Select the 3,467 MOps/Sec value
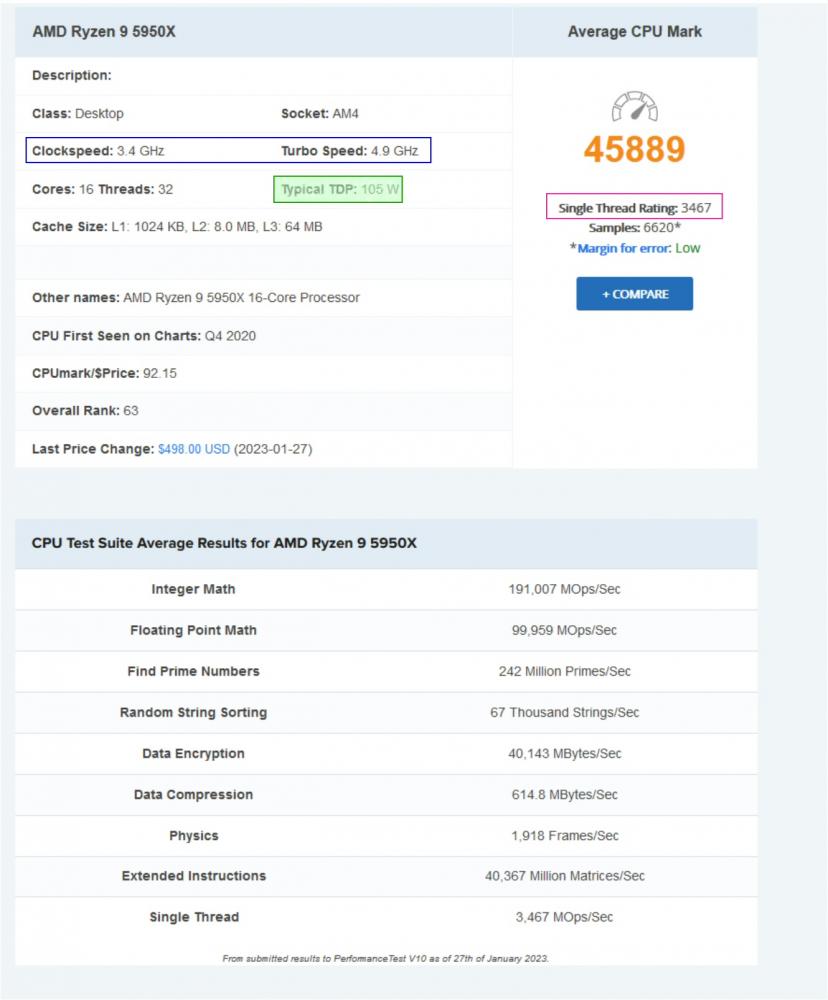828x1000 pixels. click(565, 917)
